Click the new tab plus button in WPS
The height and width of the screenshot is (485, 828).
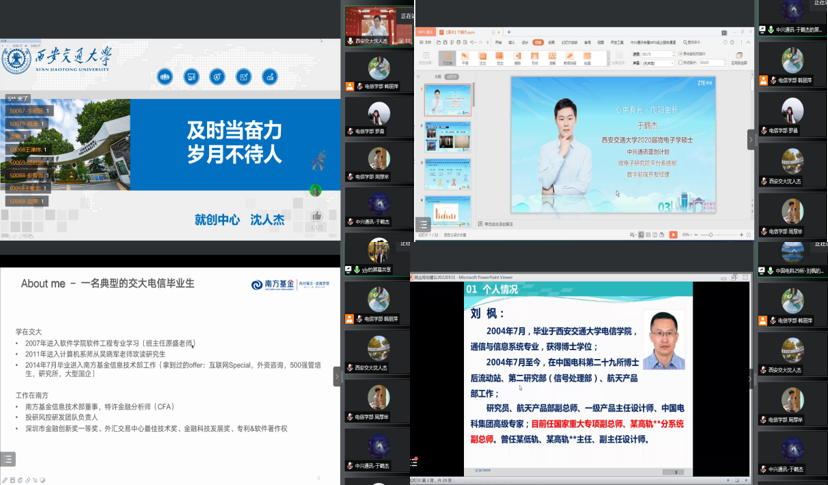coord(509,32)
